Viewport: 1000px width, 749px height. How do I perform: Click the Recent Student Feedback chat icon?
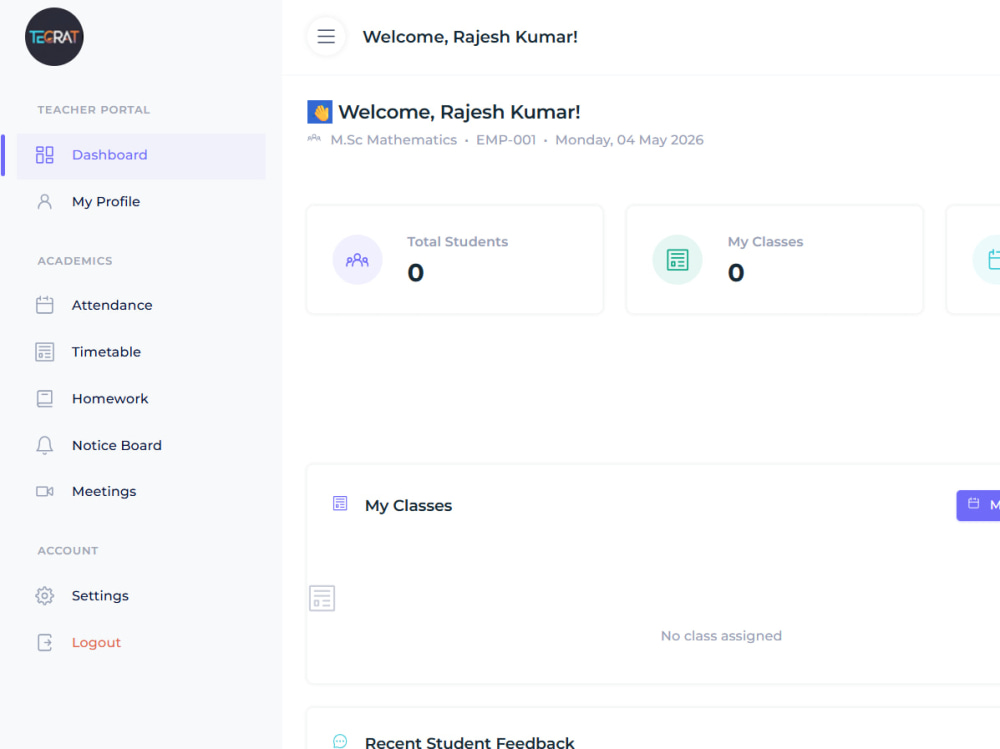(340, 741)
